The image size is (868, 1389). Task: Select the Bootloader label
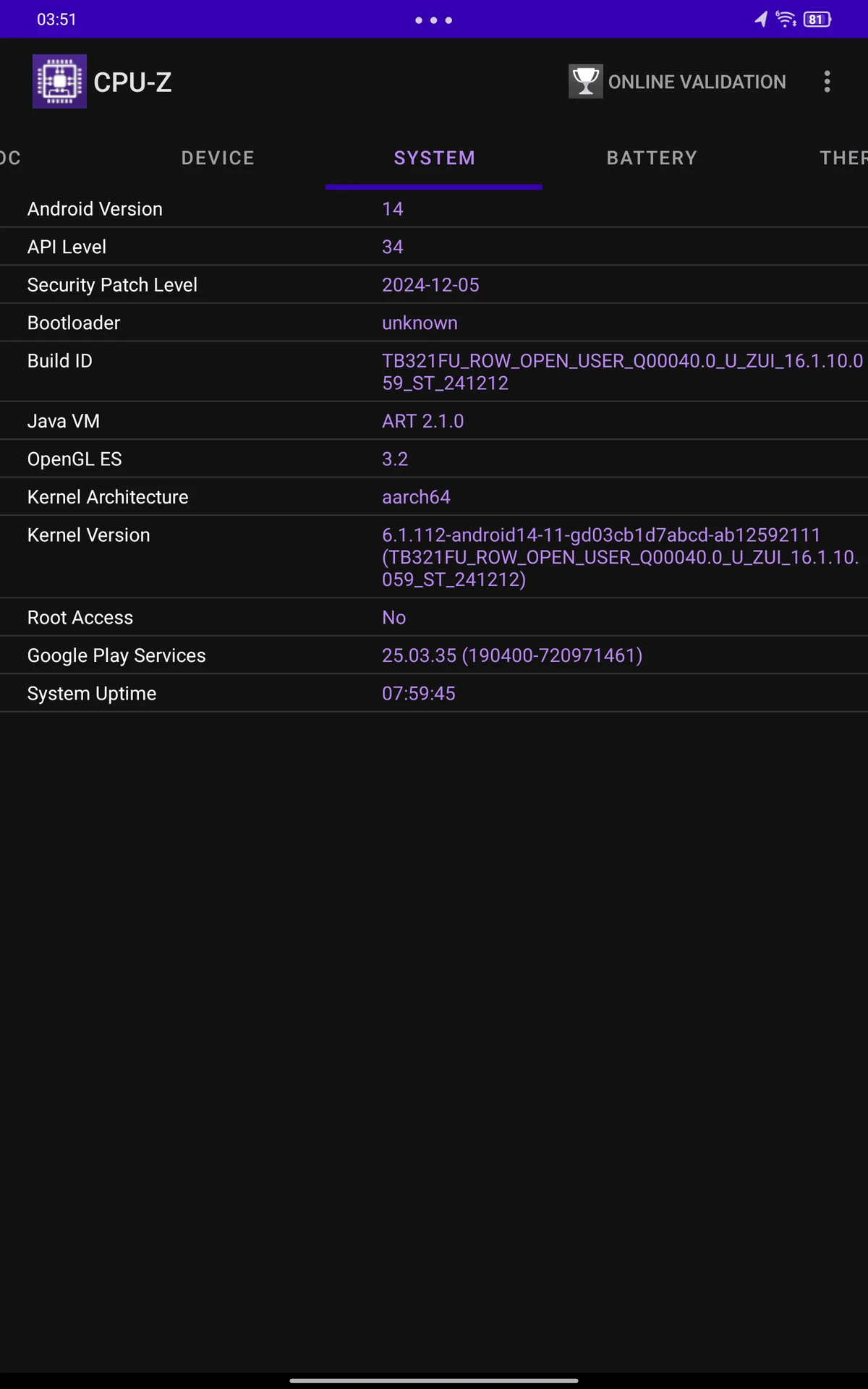(74, 323)
